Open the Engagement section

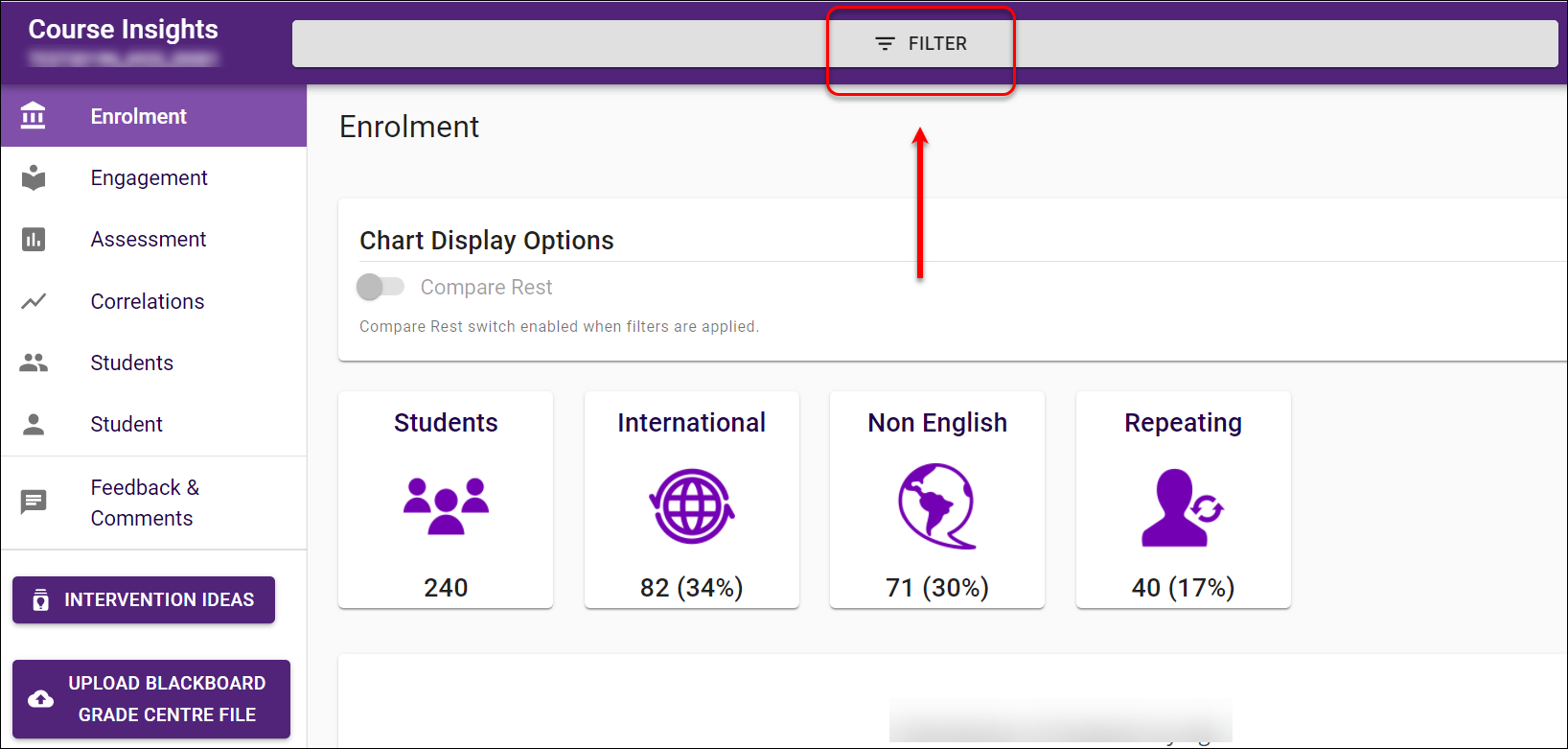point(149,177)
